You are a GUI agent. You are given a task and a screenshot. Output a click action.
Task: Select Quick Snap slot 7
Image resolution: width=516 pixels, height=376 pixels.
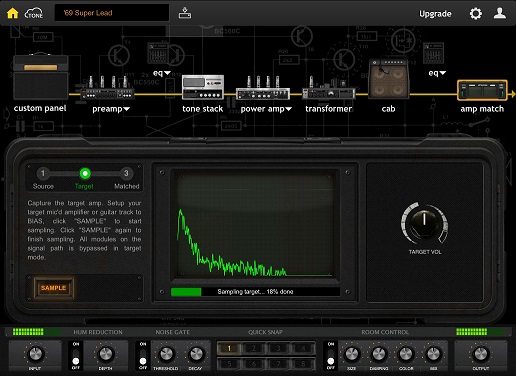278,364
